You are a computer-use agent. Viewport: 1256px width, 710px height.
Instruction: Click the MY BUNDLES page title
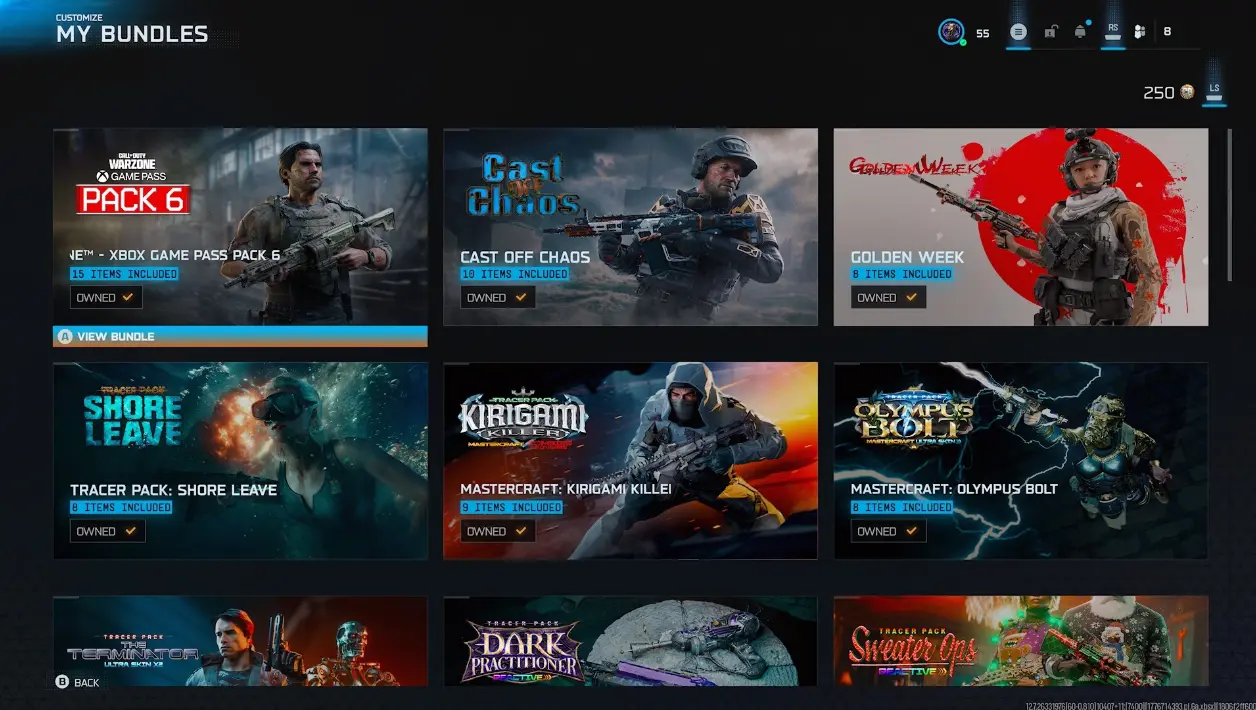[x=132, y=34]
